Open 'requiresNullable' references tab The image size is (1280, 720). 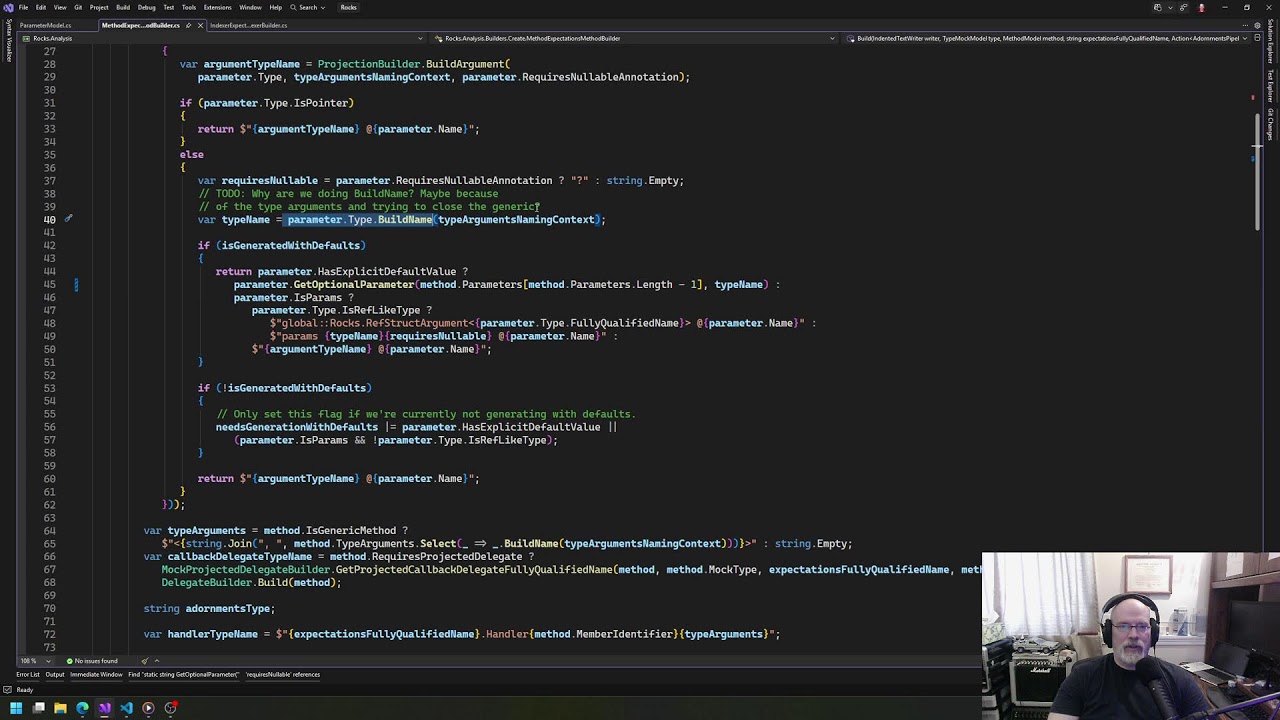click(x=283, y=674)
